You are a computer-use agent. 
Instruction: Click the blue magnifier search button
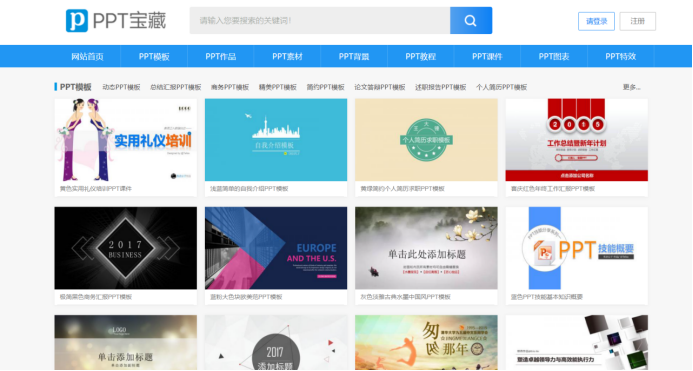(471, 20)
